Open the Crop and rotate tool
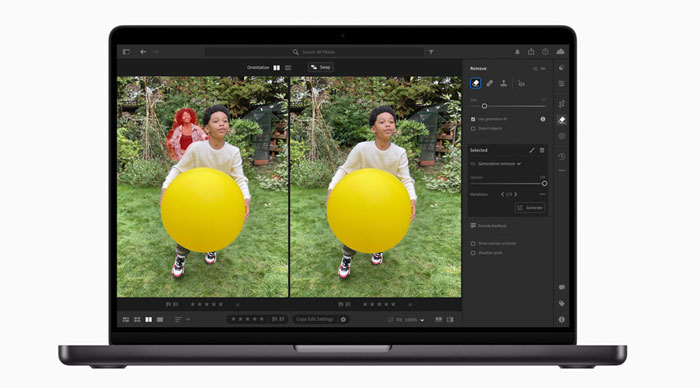Screen dimensions: 700x388 562,104
